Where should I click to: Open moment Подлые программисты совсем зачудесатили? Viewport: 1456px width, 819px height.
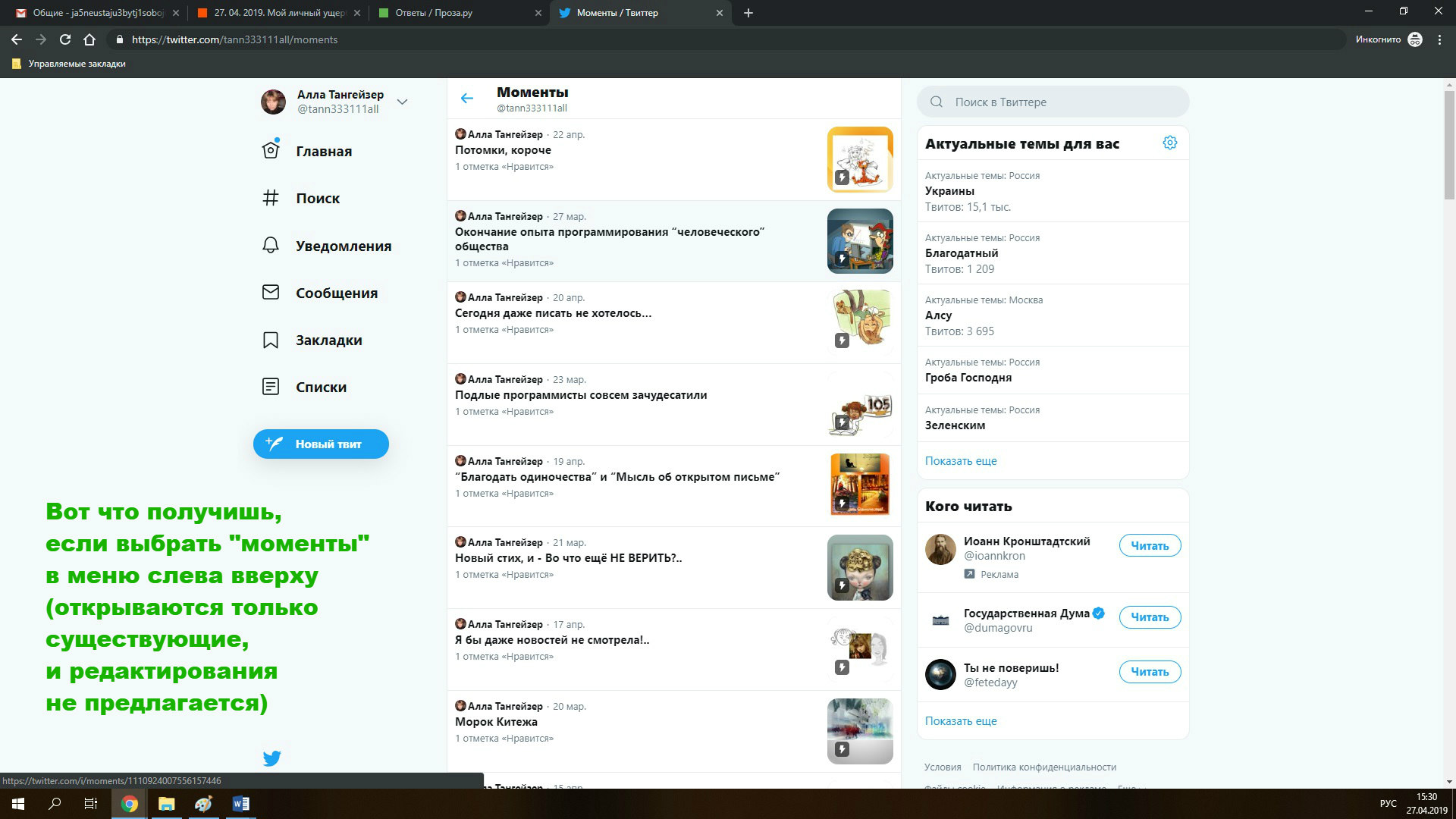pos(581,395)
